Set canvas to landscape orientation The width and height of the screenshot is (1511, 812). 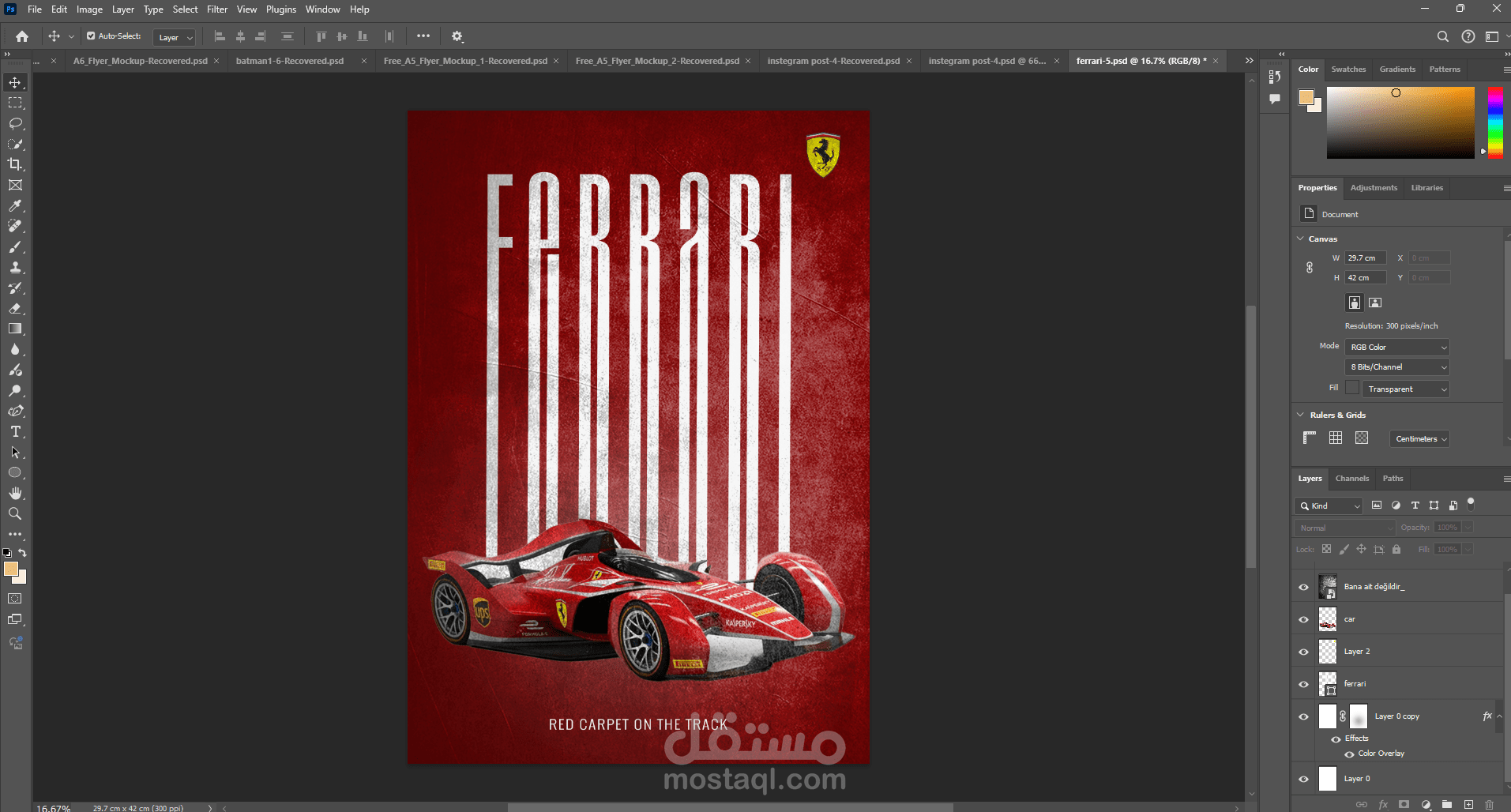[x=1375, y=303]
